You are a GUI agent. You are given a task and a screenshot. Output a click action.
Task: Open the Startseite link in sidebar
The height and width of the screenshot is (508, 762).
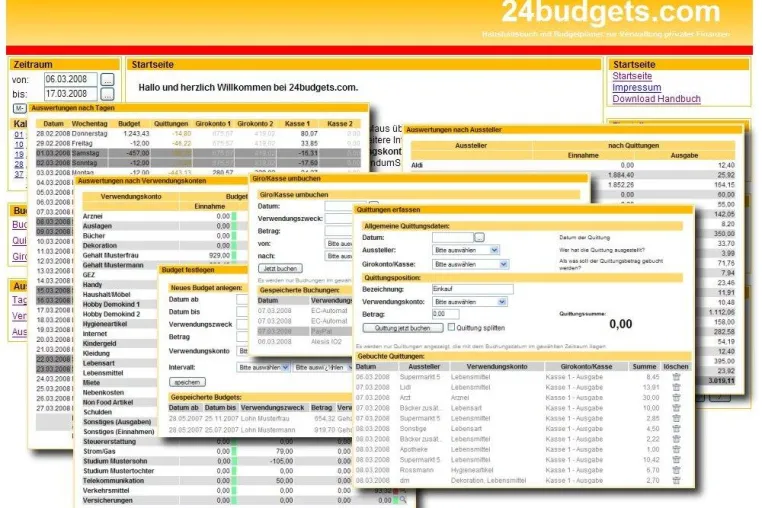click(x=632, y=76)
